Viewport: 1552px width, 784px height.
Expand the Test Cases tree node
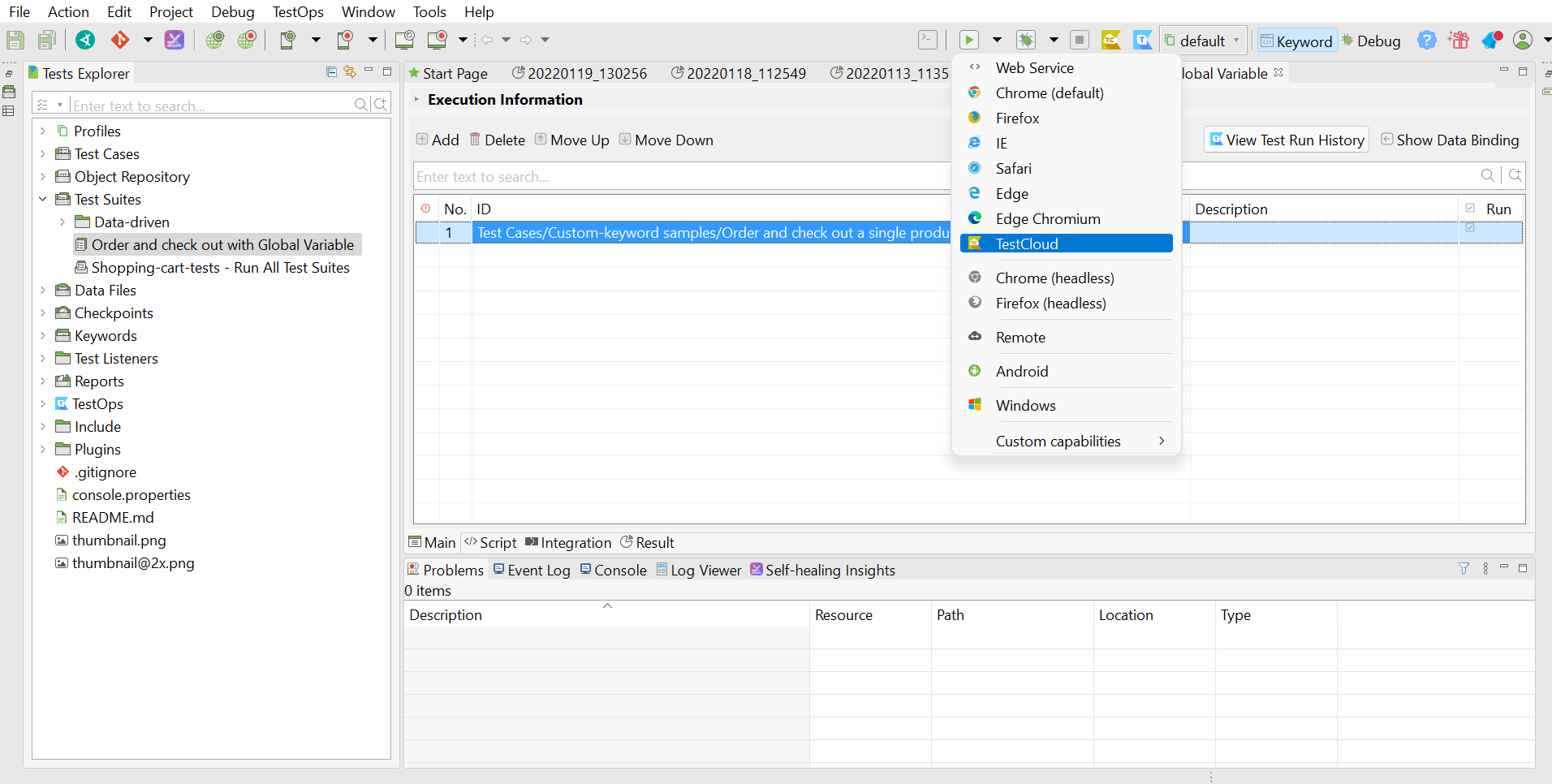pyautogui.click(x=43, y=153)
